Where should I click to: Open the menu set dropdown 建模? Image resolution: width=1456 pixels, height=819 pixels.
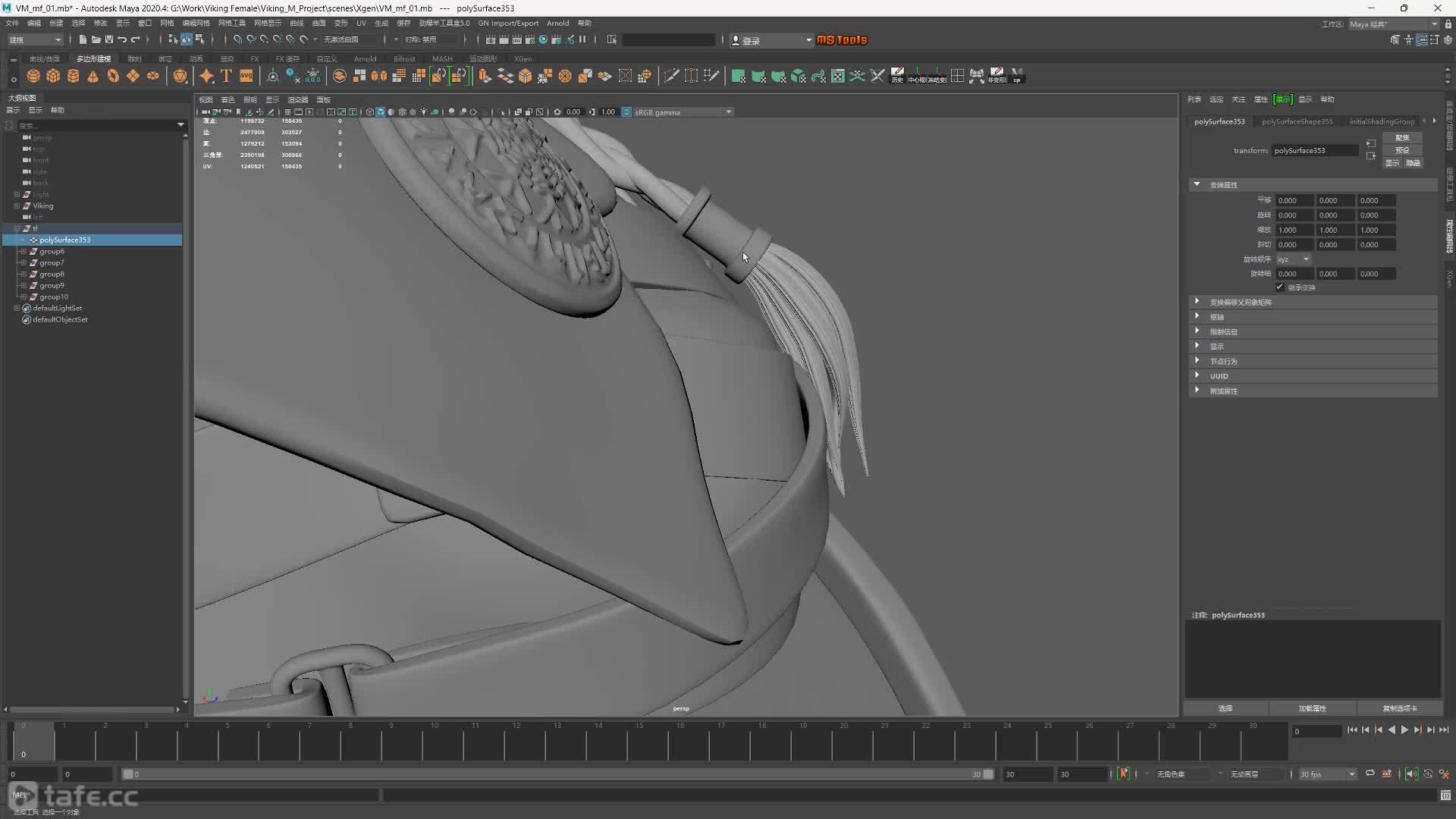(x=35, y=39)
